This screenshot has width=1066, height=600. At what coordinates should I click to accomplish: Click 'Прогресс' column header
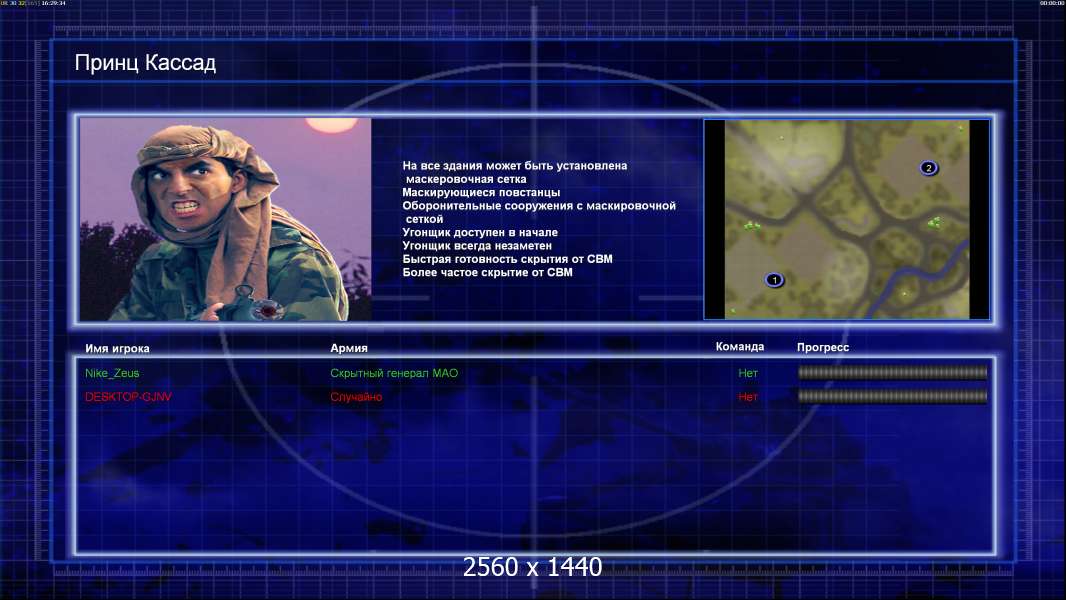pos(823,347)
